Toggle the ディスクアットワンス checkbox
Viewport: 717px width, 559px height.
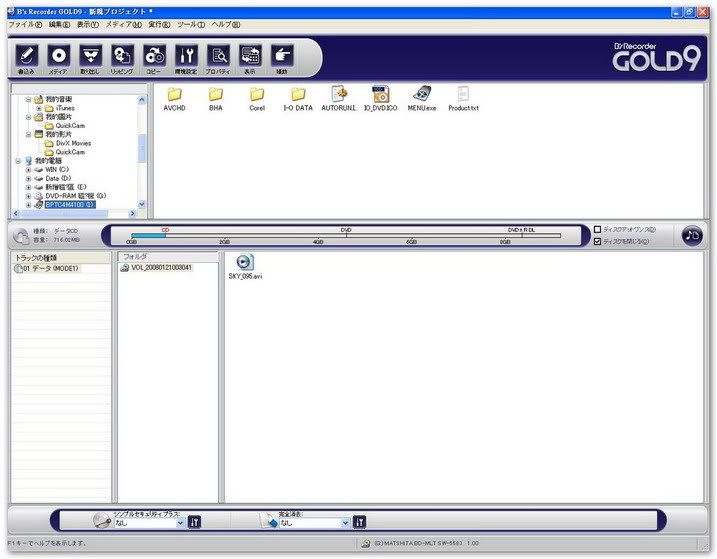pos(597,229)
